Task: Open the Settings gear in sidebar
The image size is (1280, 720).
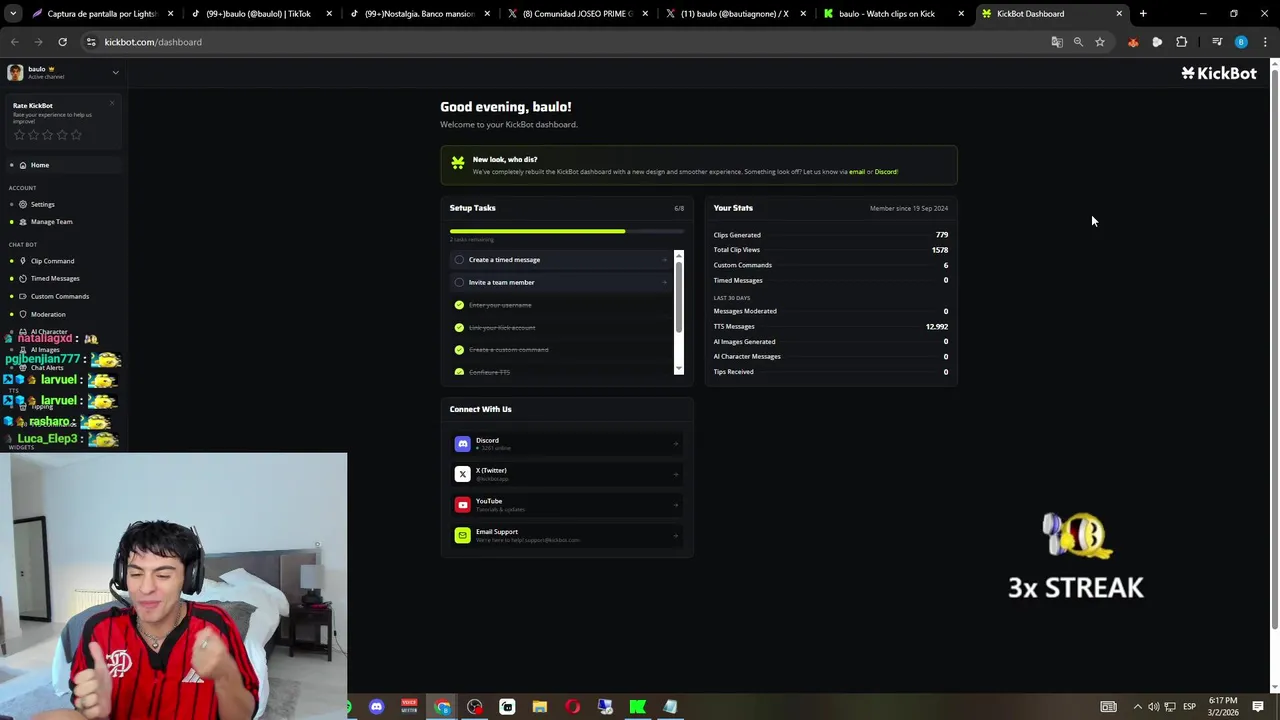Action: [23, 204]
